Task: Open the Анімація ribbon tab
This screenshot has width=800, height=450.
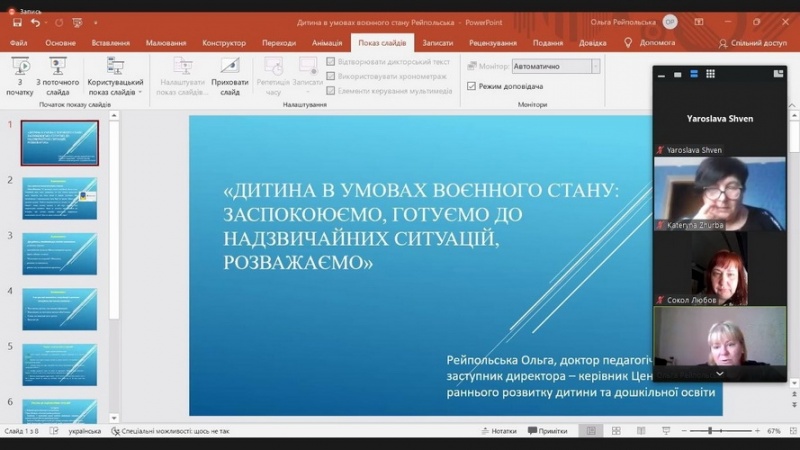Action: click(326, 43)
